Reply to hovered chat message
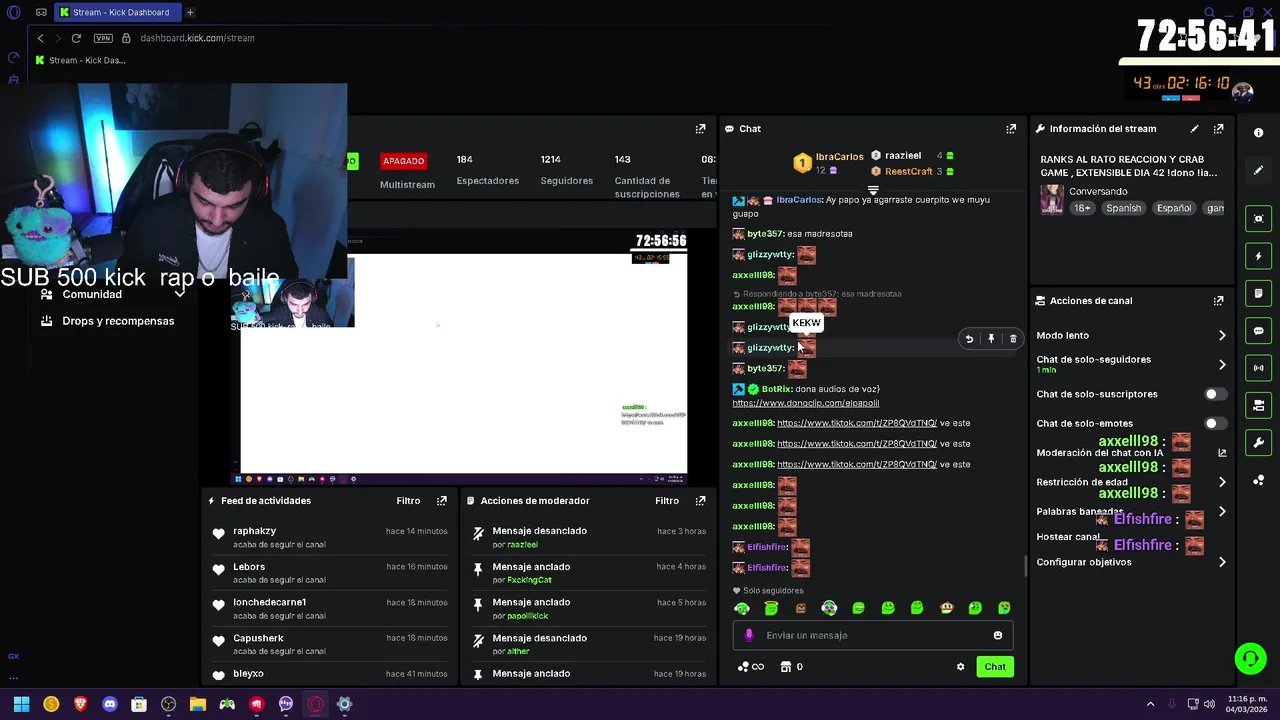Screen dimensions: 1280x720 [x=969, y=339]
